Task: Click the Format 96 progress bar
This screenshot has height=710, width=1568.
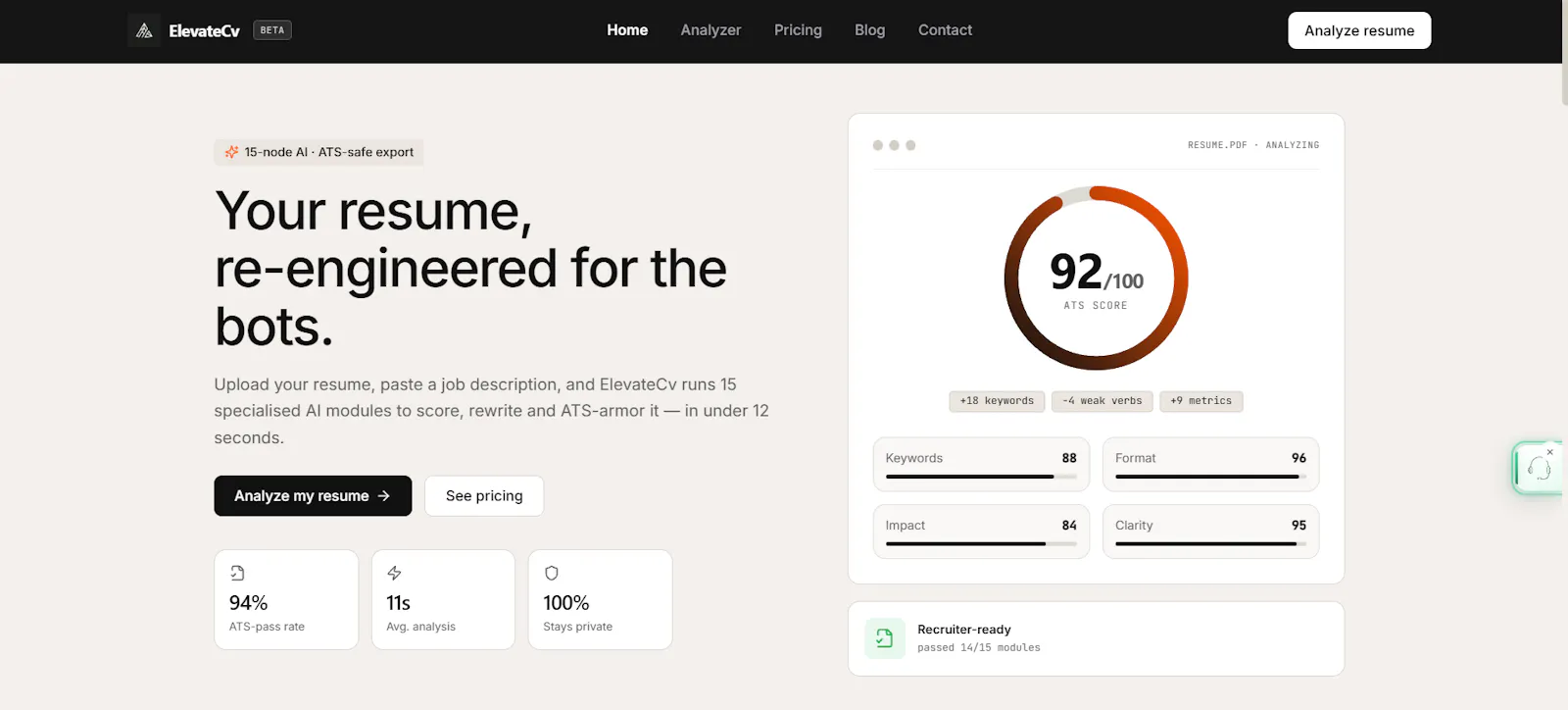Action: (x=1210, y=477)
